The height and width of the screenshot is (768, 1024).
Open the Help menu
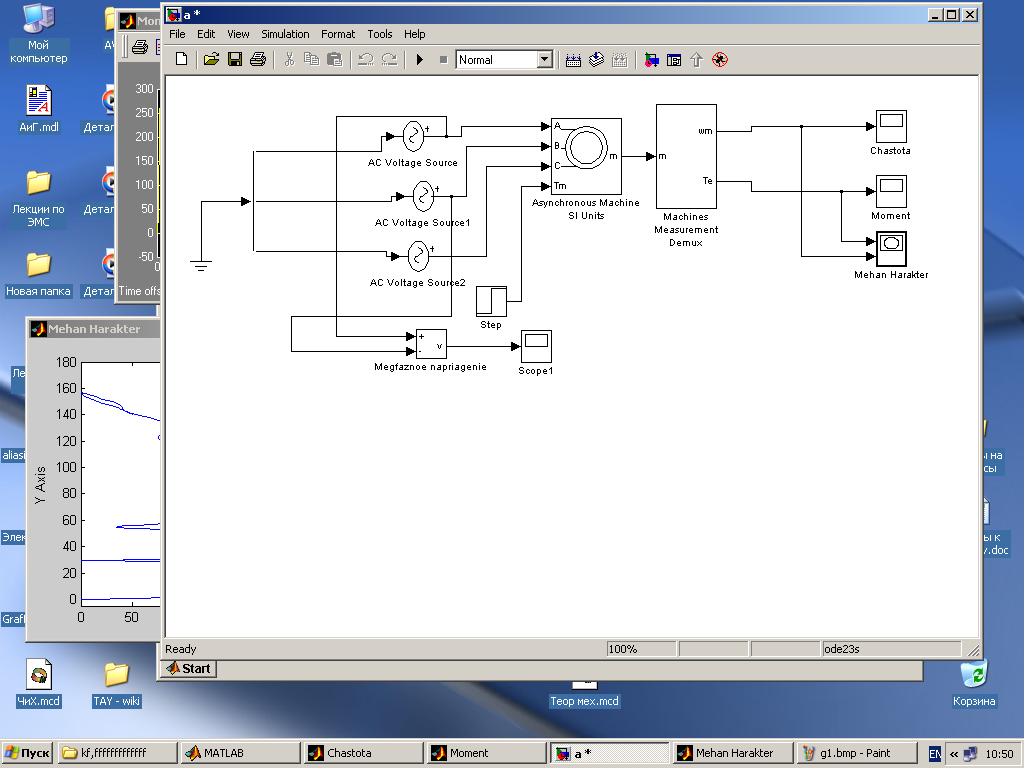pyautogui.click(x=414, y=34)
